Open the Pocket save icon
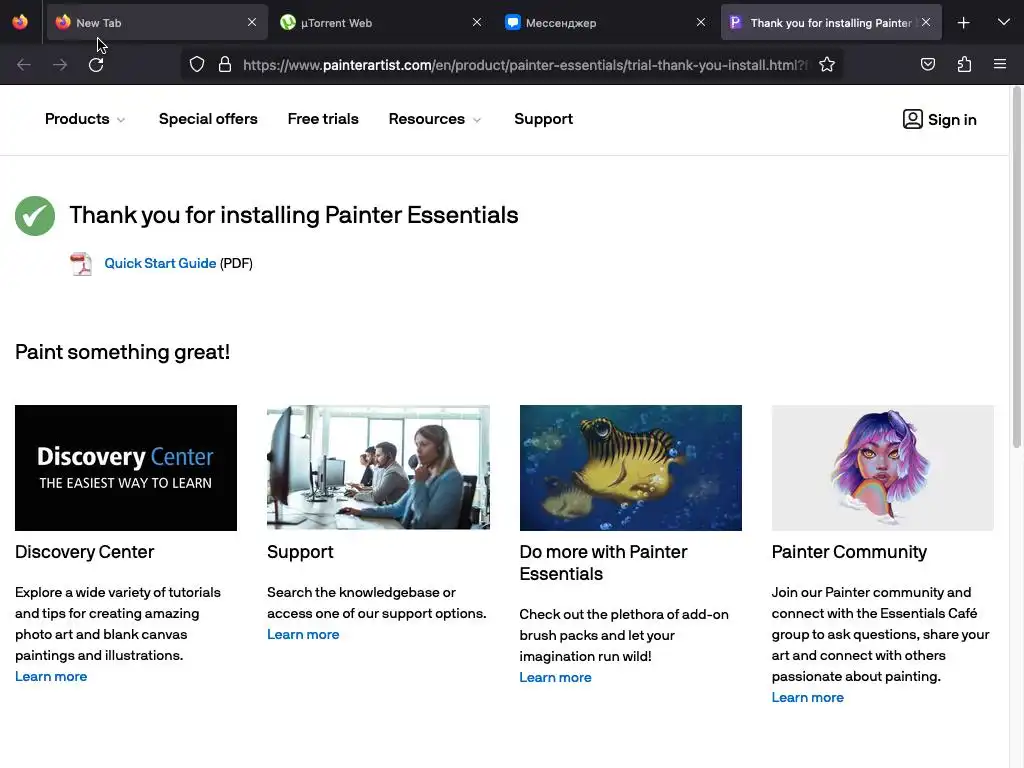The width and height of the screenshot is (1024, 768). (928, 65)
